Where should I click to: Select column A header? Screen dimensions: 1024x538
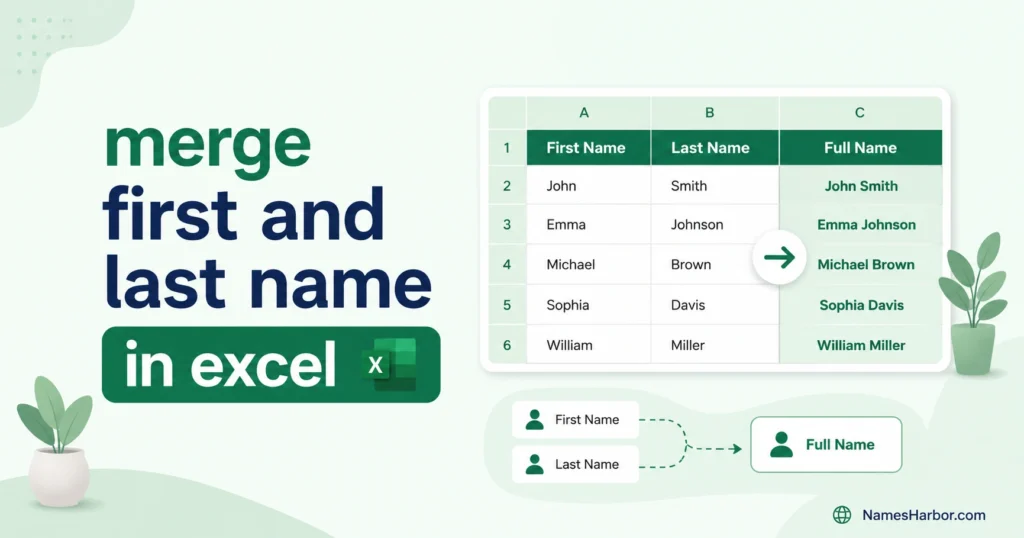pos(588,113)
